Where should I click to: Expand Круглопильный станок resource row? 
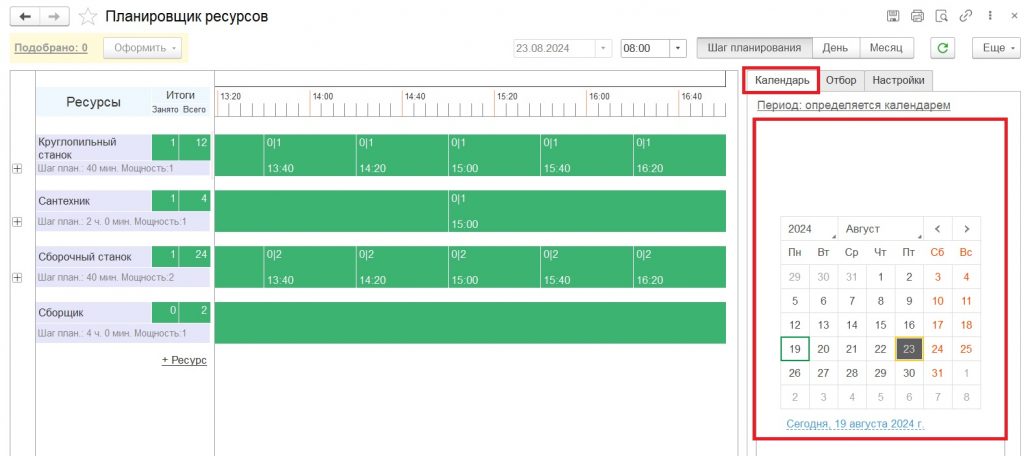18,169
